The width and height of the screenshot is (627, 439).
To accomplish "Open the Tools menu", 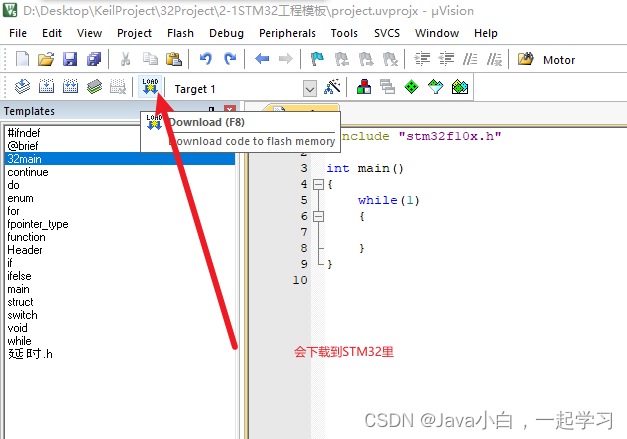I will click(344, 33).
